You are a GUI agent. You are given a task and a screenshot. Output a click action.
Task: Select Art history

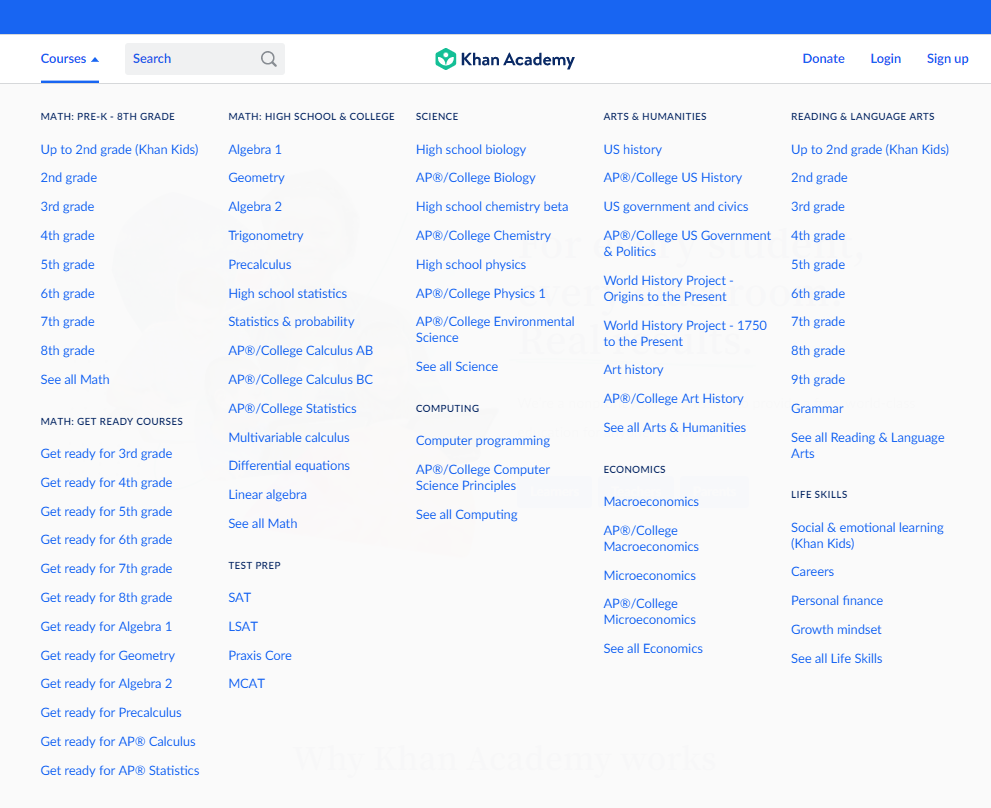tap(633, 370)
